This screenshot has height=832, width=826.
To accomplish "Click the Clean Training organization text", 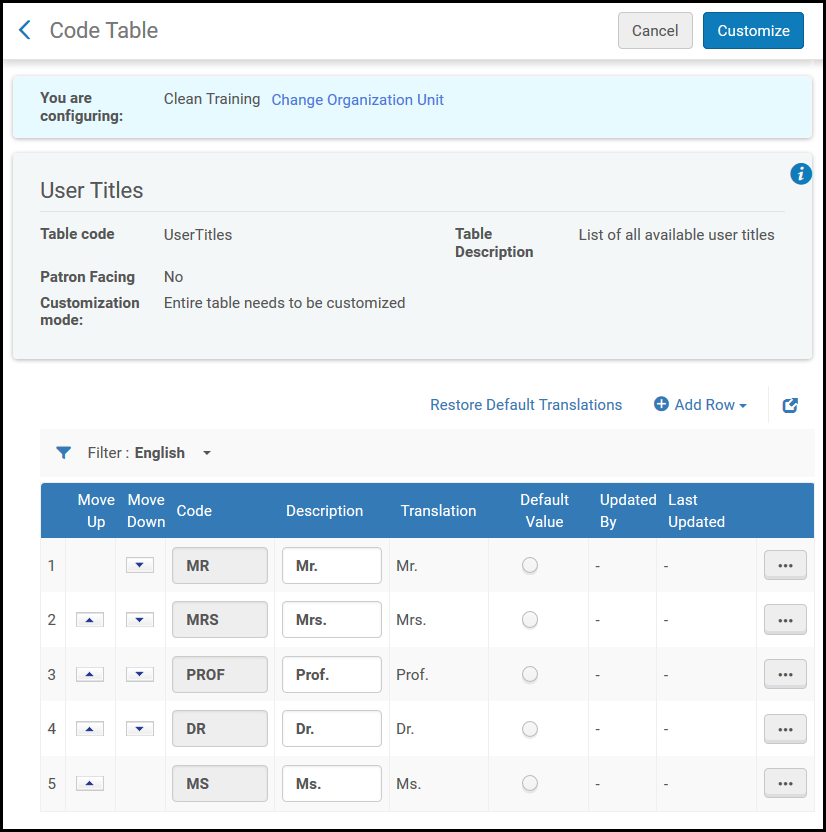I will pos(212,99).
